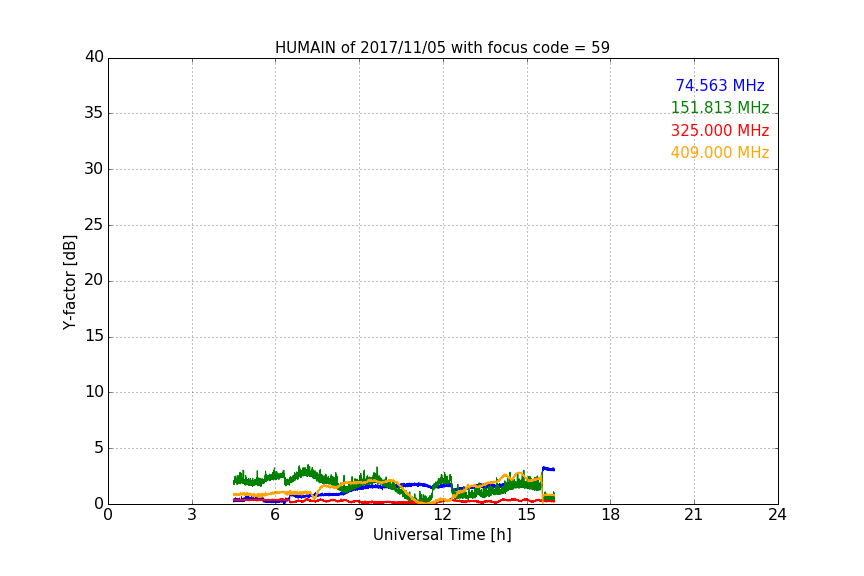Select the orange '409.000 MHz' legend label

pyautogui.click(x=720, y=153)
